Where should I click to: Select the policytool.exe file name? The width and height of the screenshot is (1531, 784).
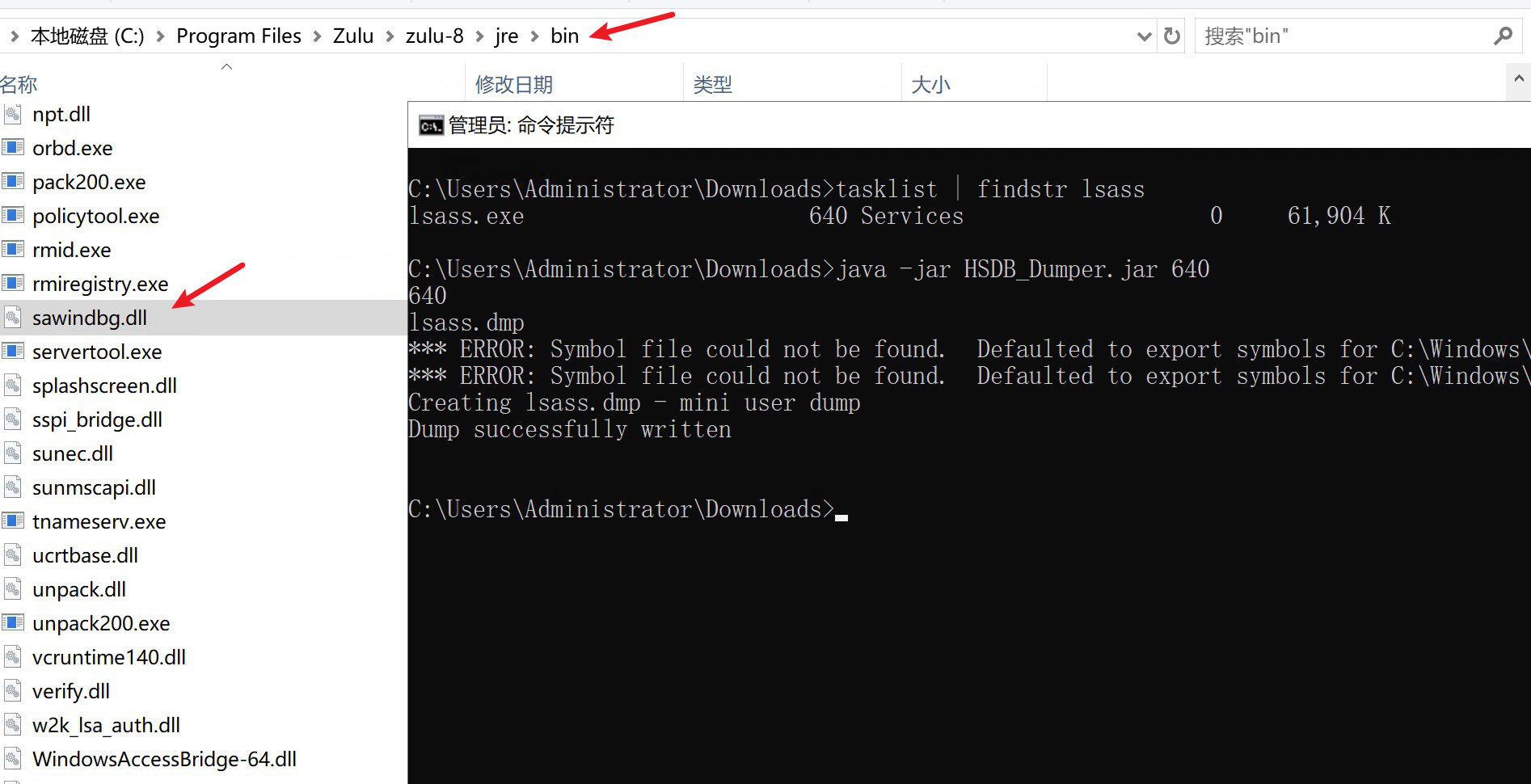click(x=96, y=216)
